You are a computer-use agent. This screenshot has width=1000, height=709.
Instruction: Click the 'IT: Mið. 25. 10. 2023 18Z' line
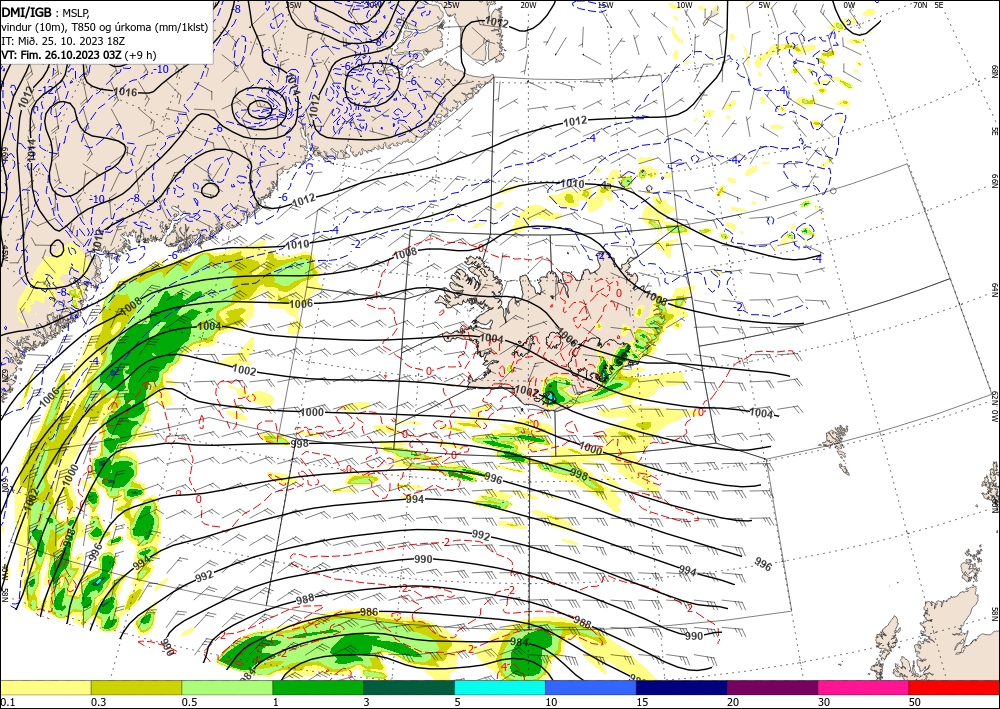pos(61,41)
